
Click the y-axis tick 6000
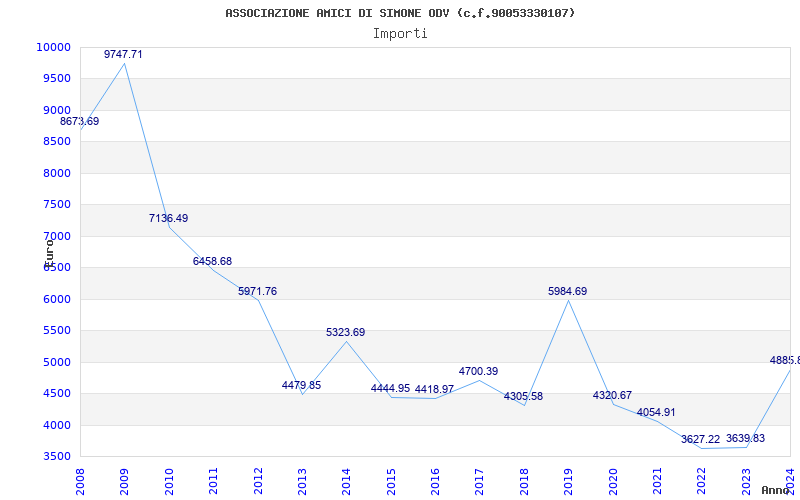[x=56, y=299]
